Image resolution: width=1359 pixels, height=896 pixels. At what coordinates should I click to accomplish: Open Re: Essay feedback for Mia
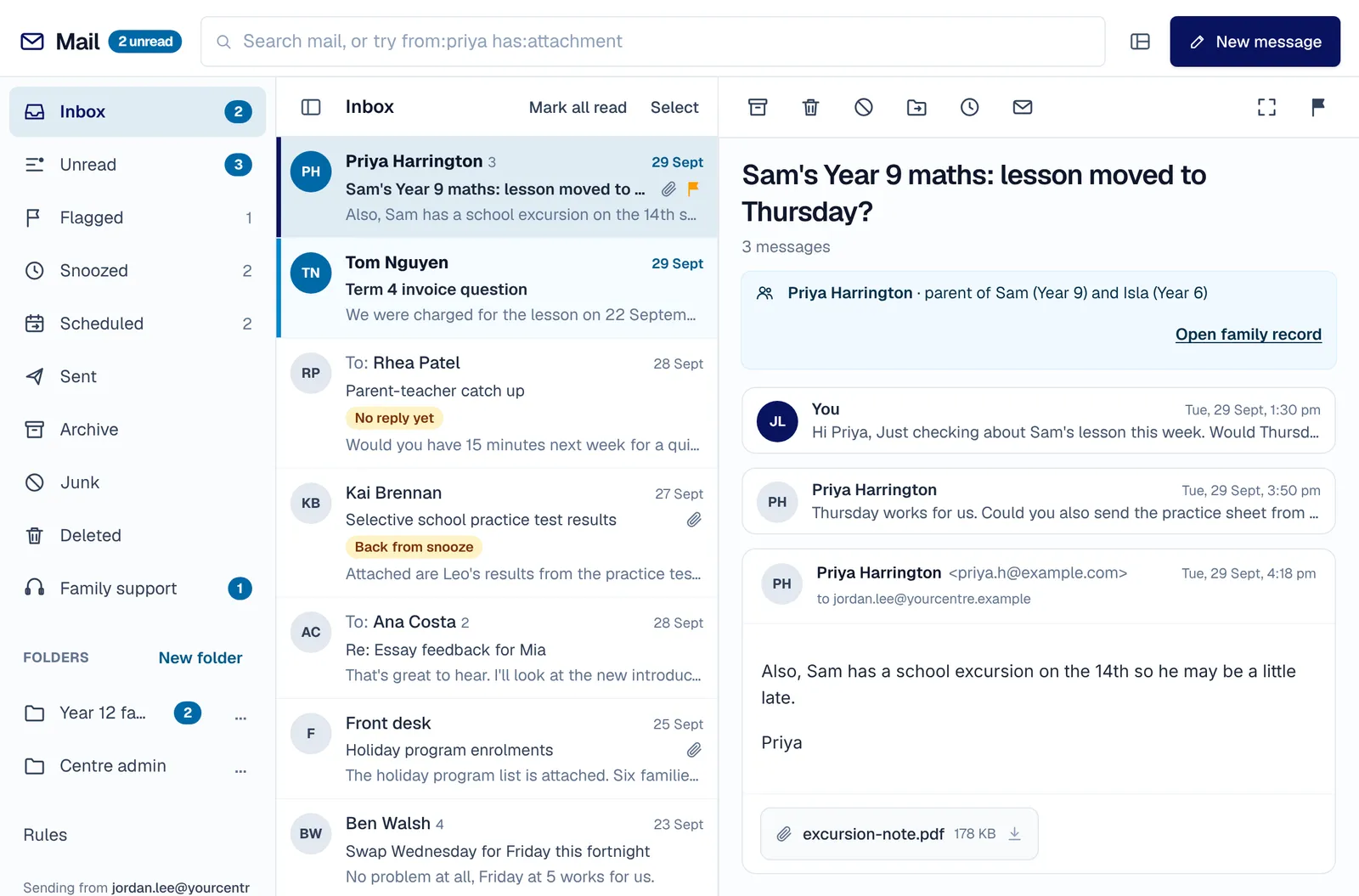tap(498, 649)
